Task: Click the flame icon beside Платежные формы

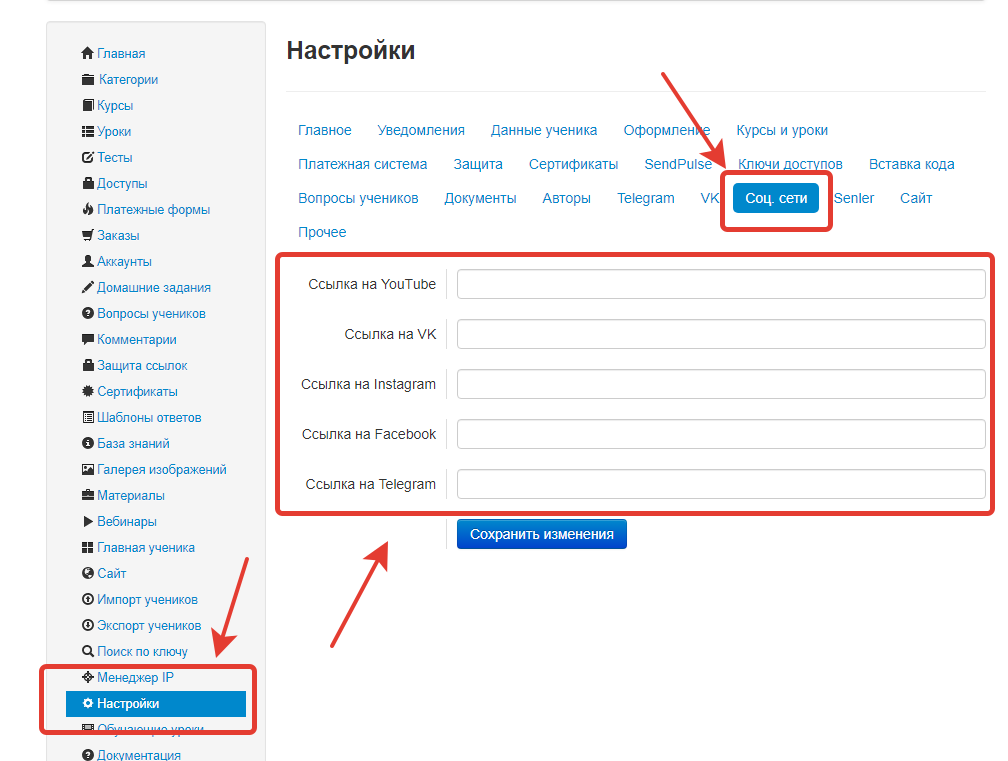Action: [88, 210]
